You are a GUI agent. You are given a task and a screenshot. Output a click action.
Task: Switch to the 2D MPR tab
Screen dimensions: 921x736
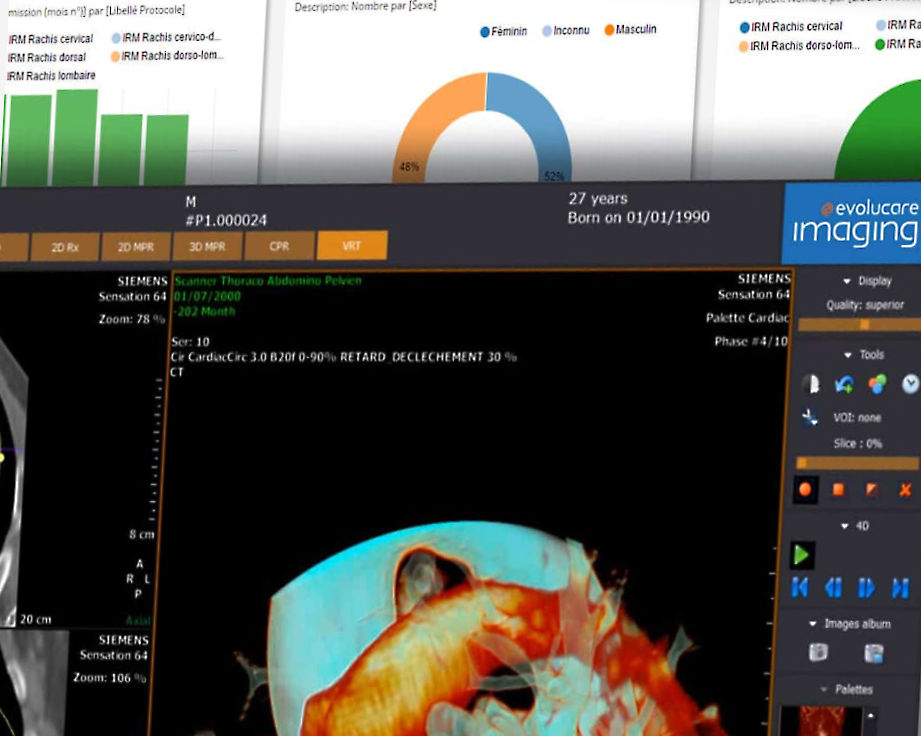click(x=136, y=247)
